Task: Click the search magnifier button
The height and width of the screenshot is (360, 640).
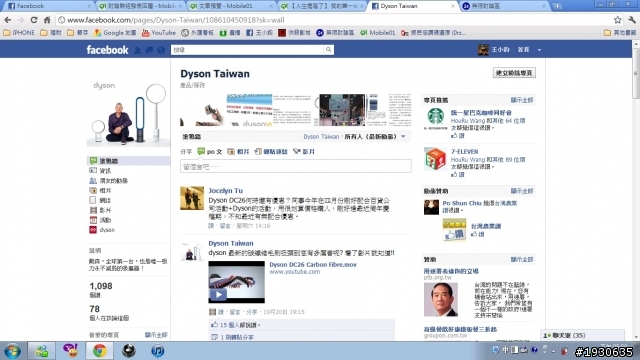Action: 328,50
